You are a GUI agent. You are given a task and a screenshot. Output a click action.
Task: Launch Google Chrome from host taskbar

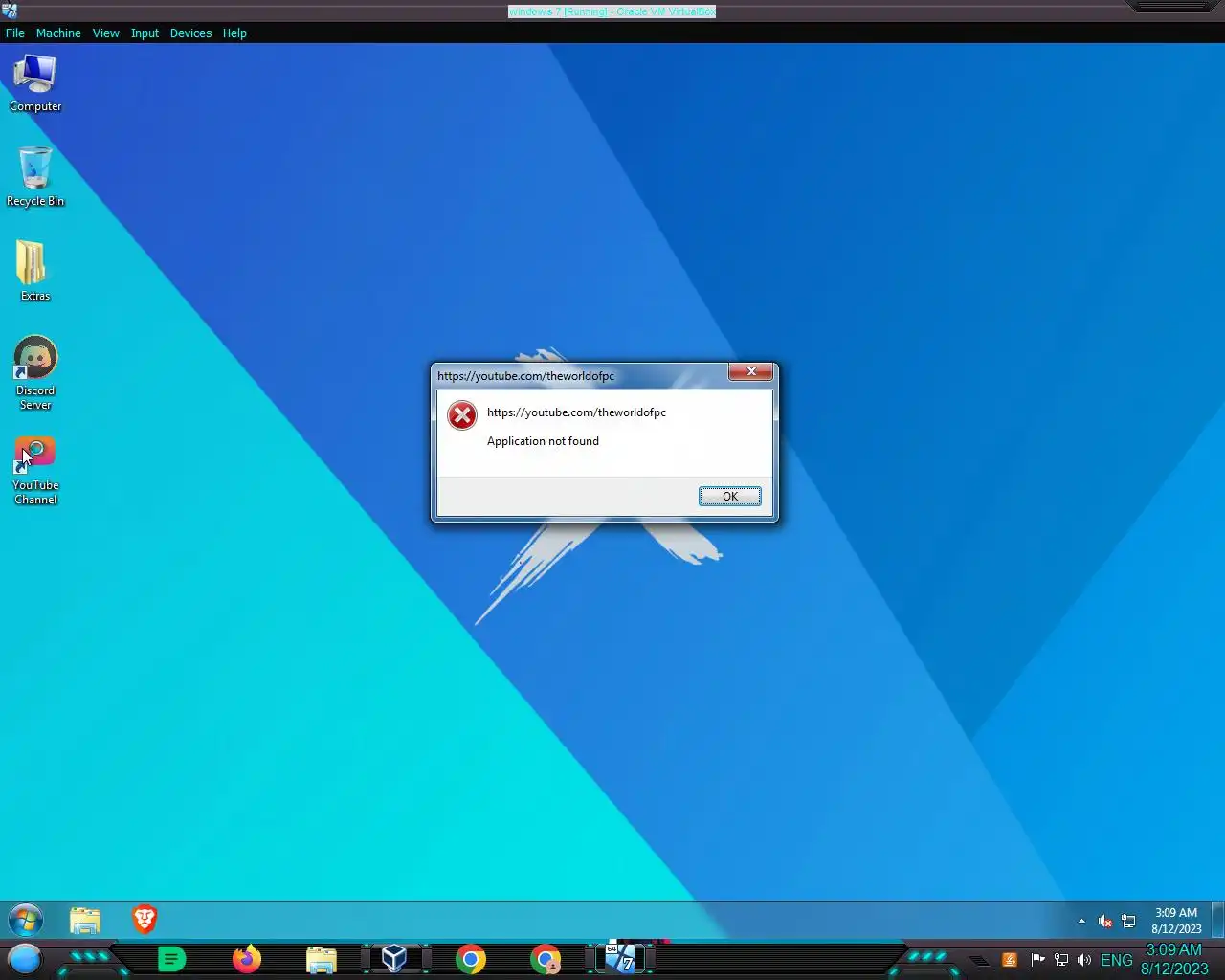pos(471,959)
